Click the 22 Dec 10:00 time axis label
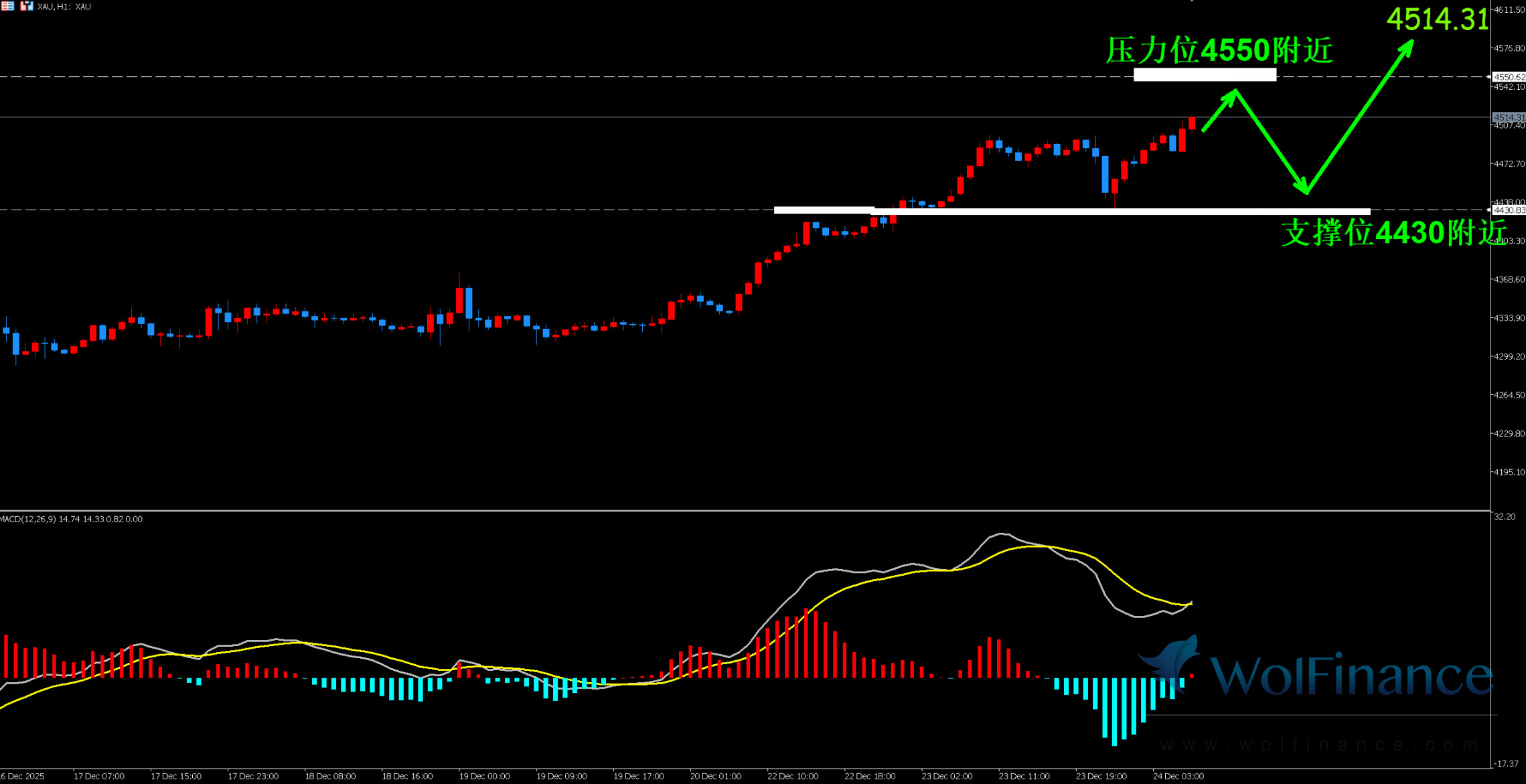 tap(792, 776)
